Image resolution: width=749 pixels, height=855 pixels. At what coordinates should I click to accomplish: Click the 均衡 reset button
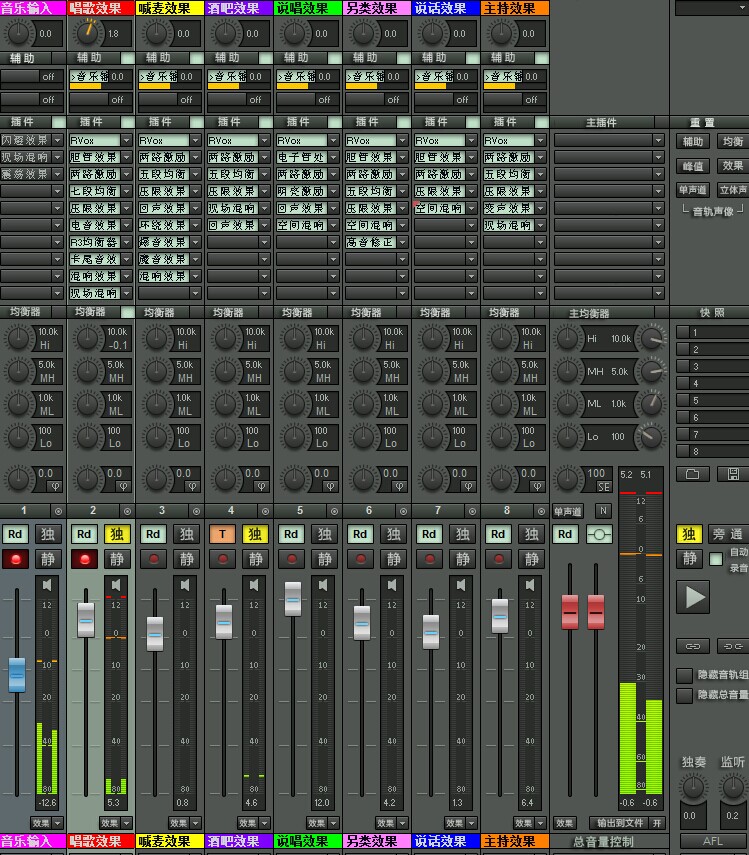[733, 142]
